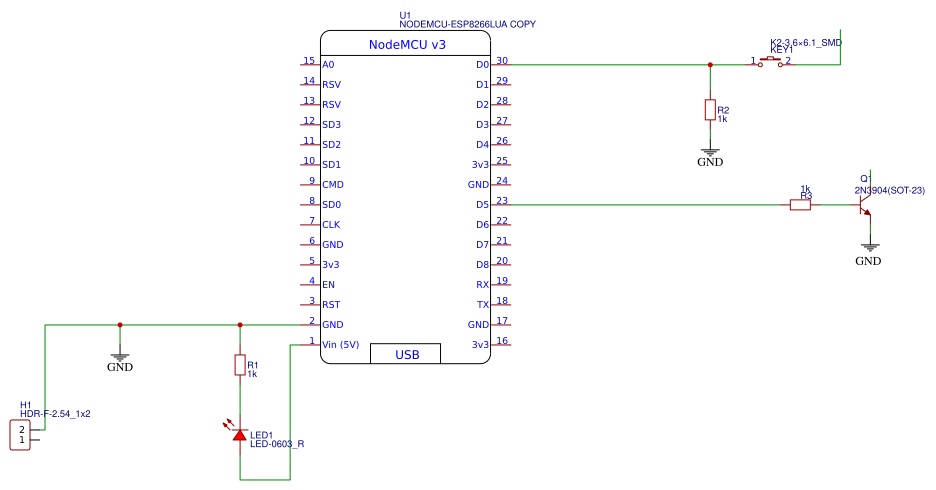Click pin number 15
The height and width of the screenshot is (490, 936).
pyautogui.click(x=309, y=61)
